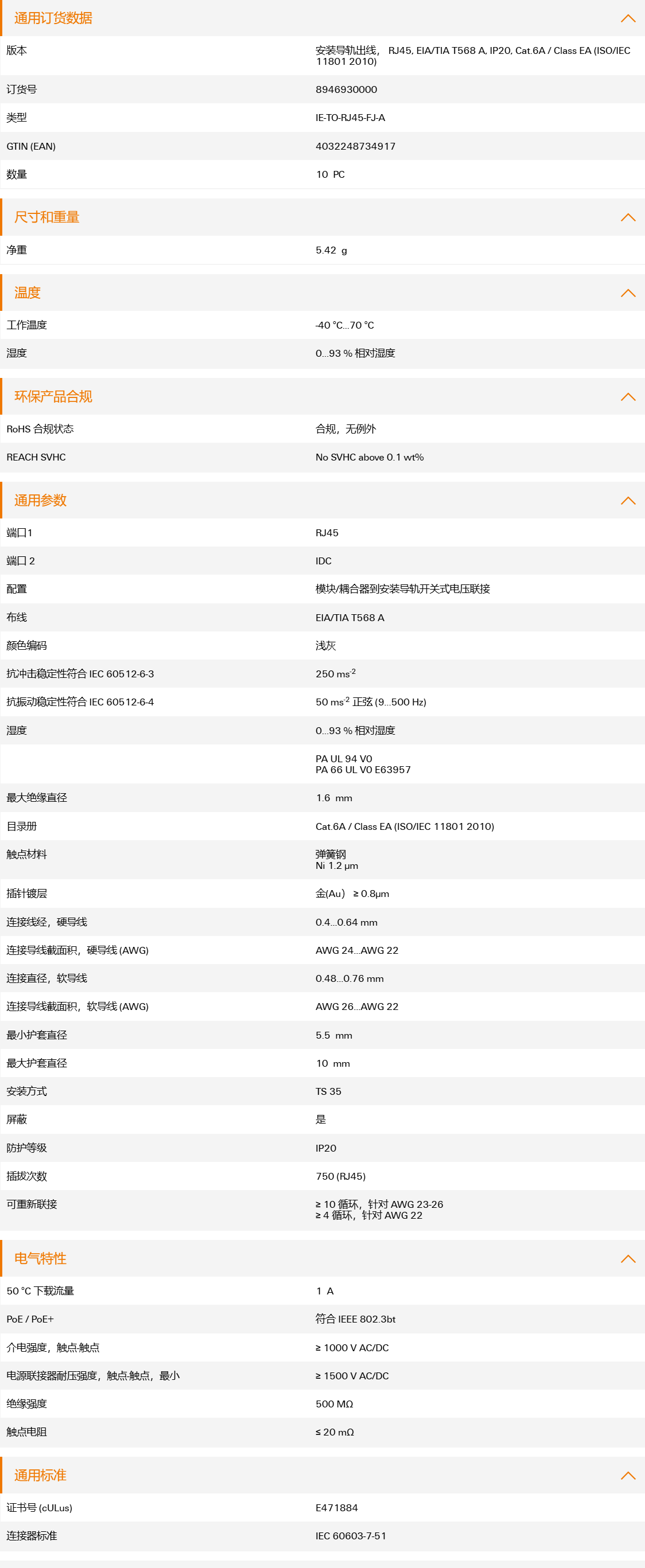
Task: Click contact resistance ≤ 20 mΩ
Action: tap(335, 1432)
